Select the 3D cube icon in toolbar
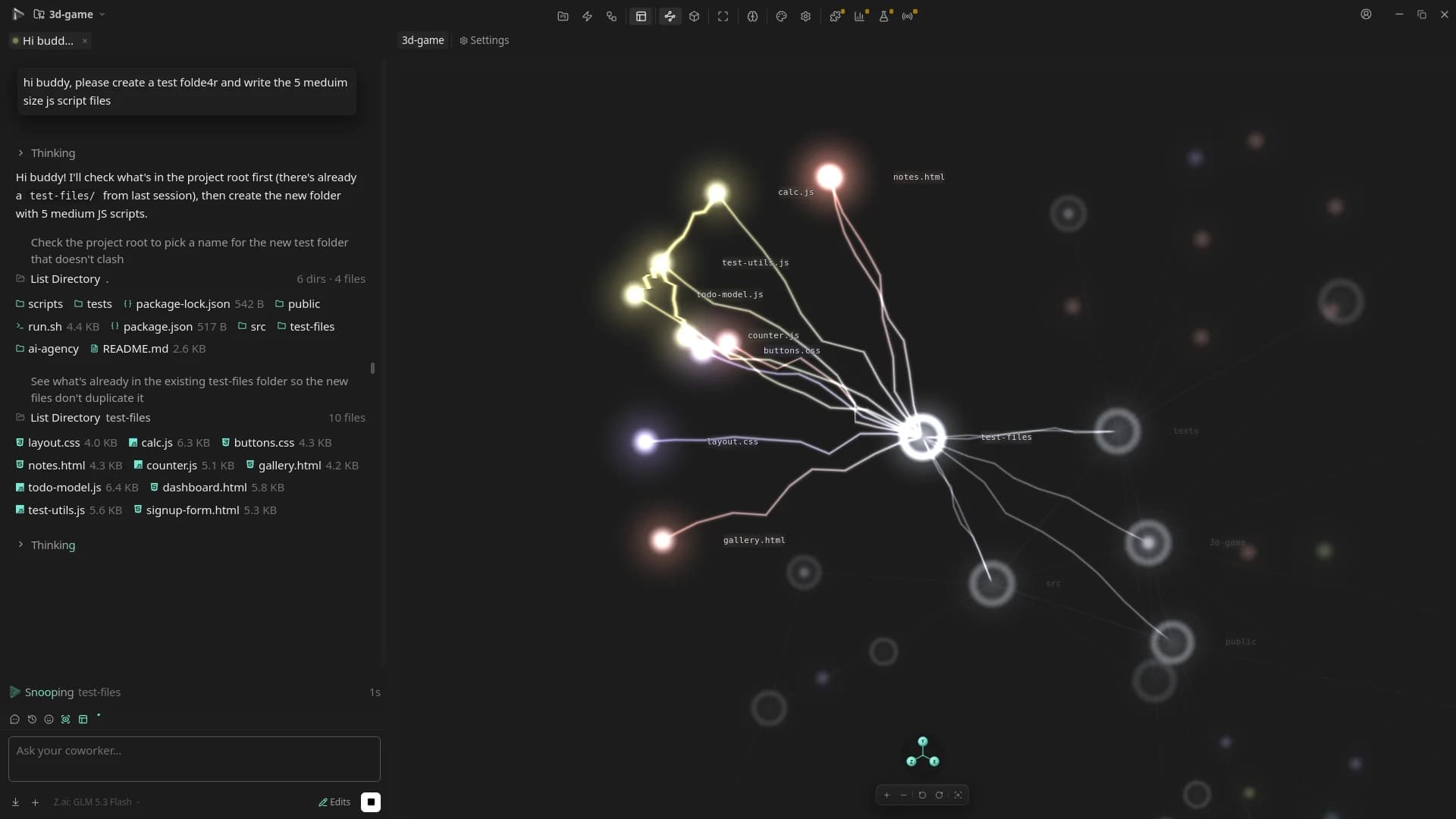The image size is (1456, 819). [x=694, y=16]
